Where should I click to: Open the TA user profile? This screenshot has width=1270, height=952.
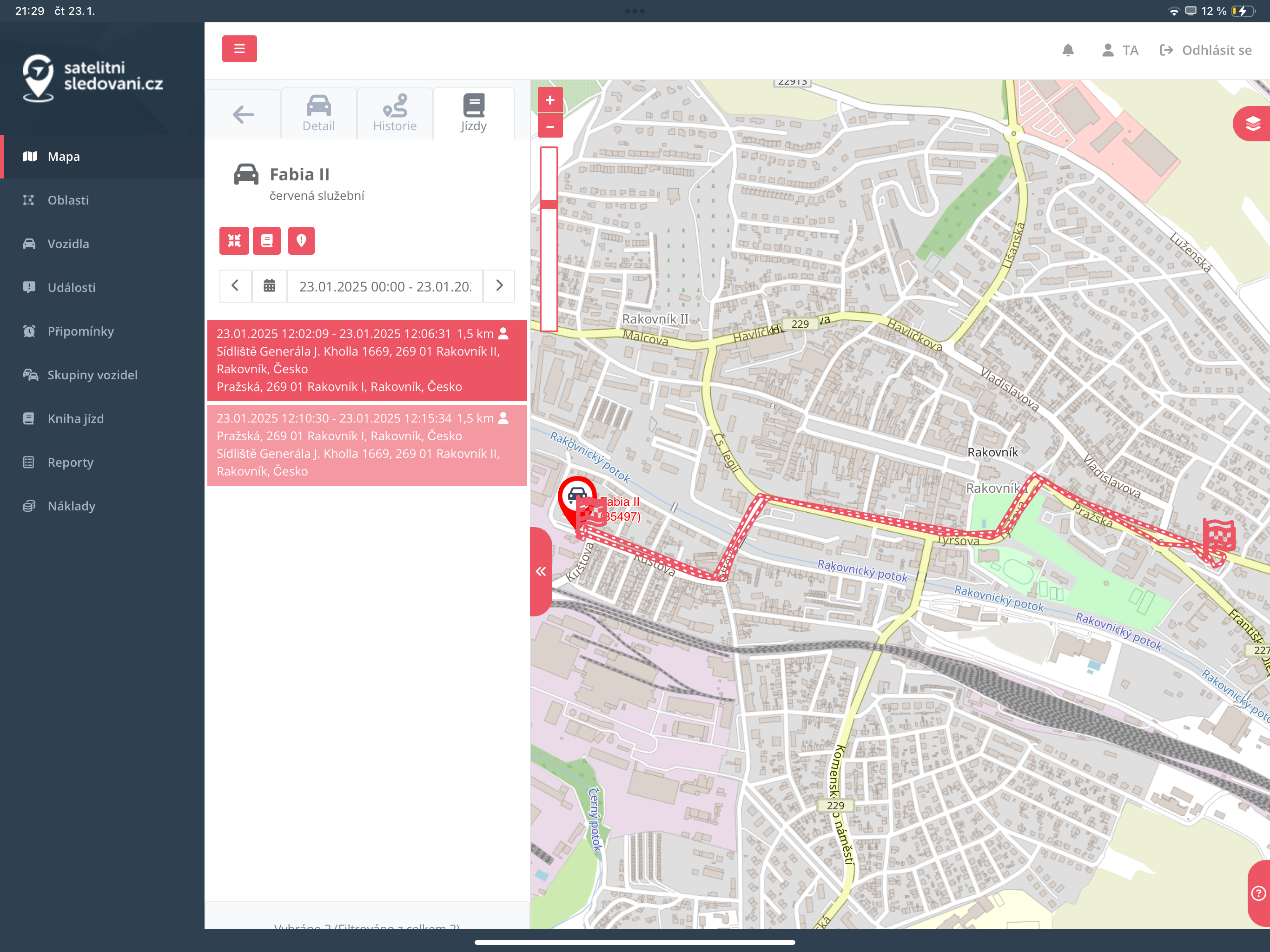(x=1120, y=50)
